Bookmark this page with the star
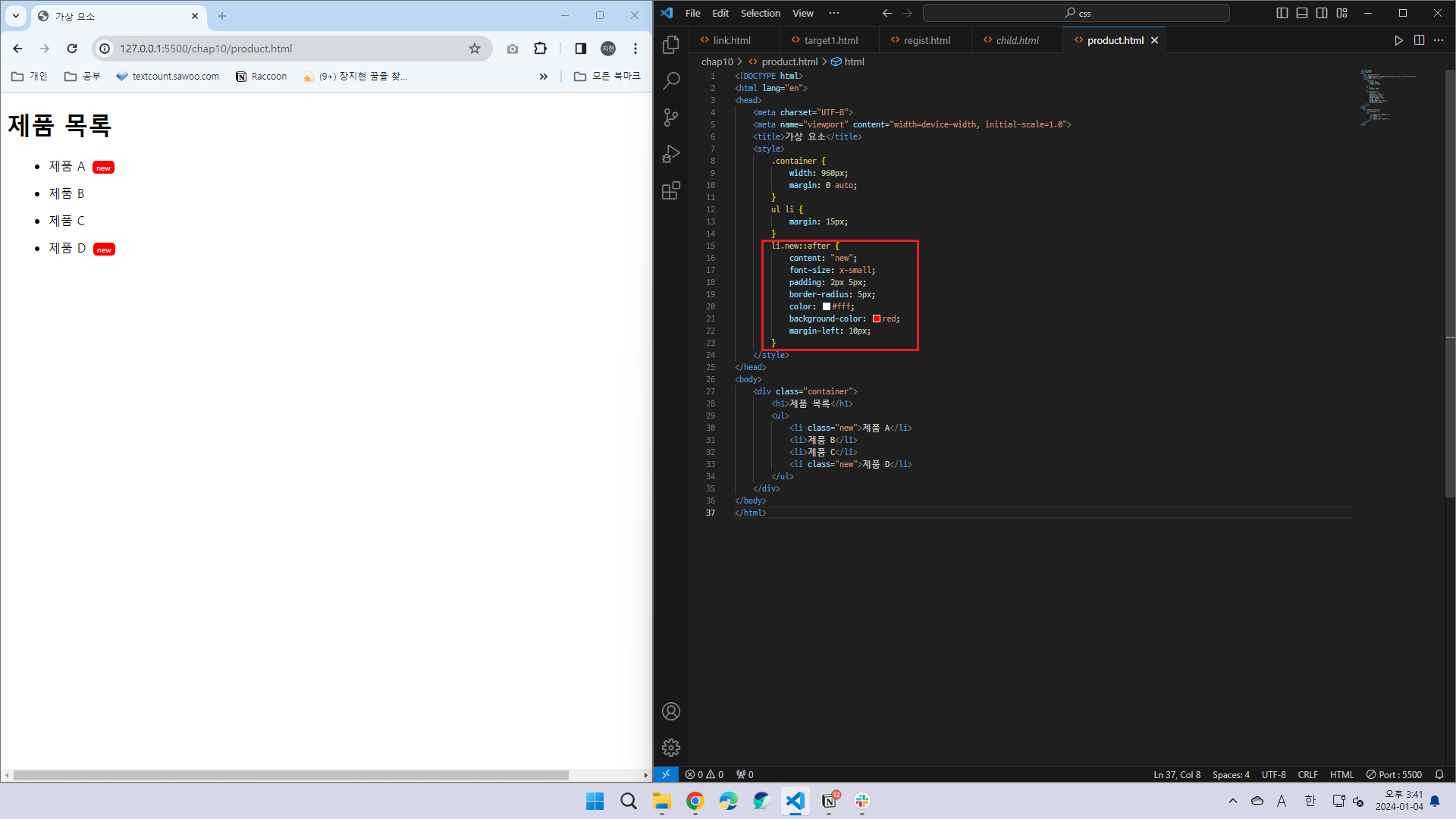This screenshot has width=1456, height=819. [475, 49]
